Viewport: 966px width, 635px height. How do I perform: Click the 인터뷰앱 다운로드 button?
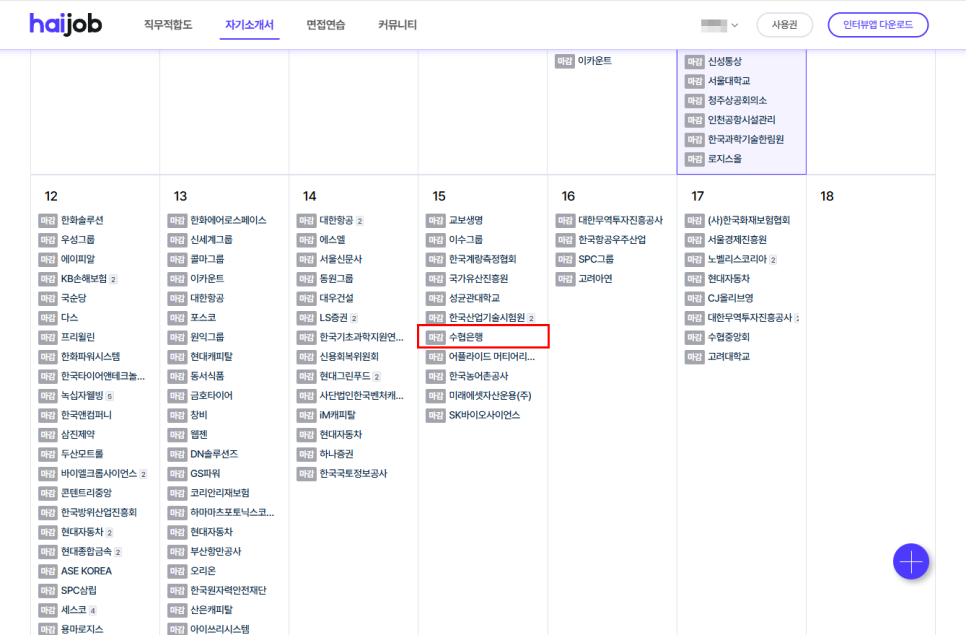coord(877,25)
